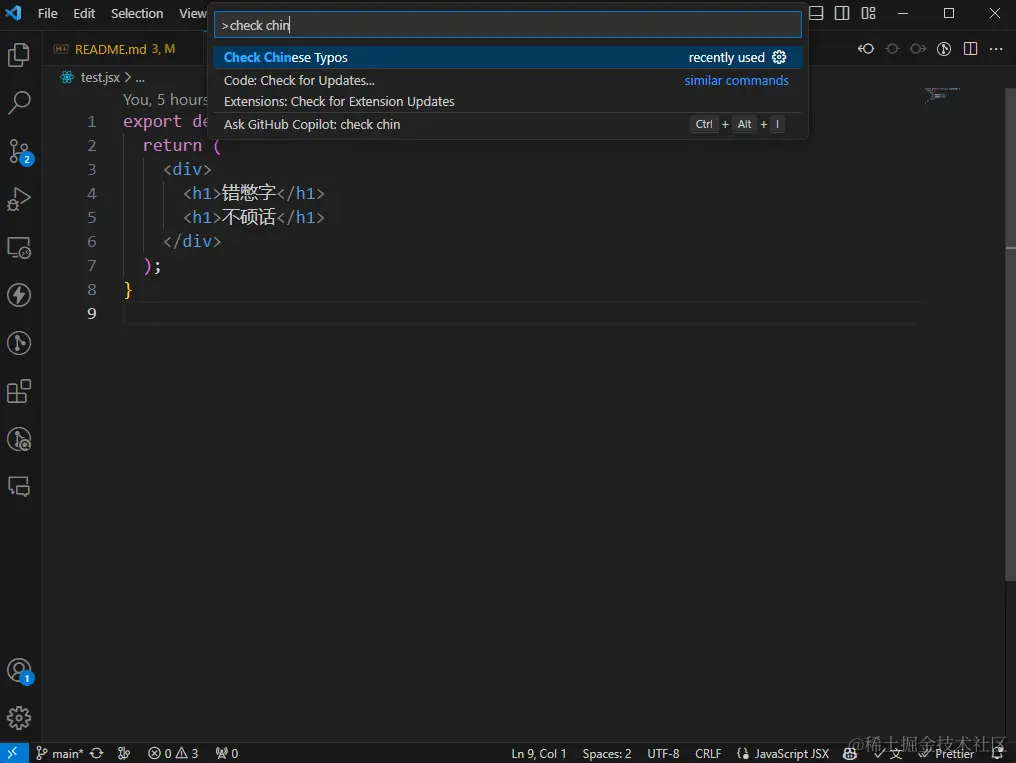
Task: Open the Explorer view in activity bar
Action: pyautogui.click(x=19, y=54)
